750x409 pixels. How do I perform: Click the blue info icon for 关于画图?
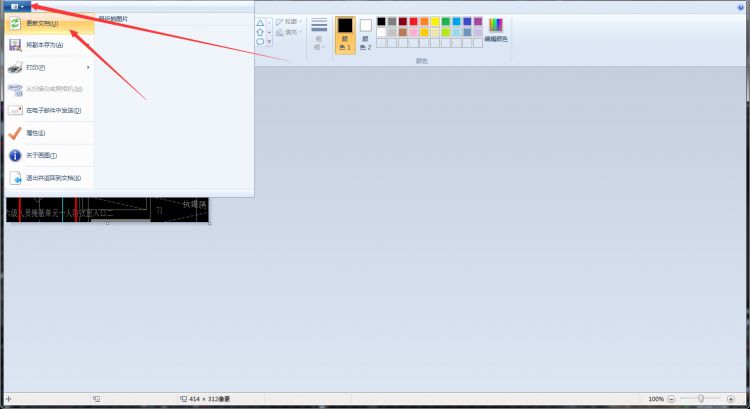click(15, 155)
